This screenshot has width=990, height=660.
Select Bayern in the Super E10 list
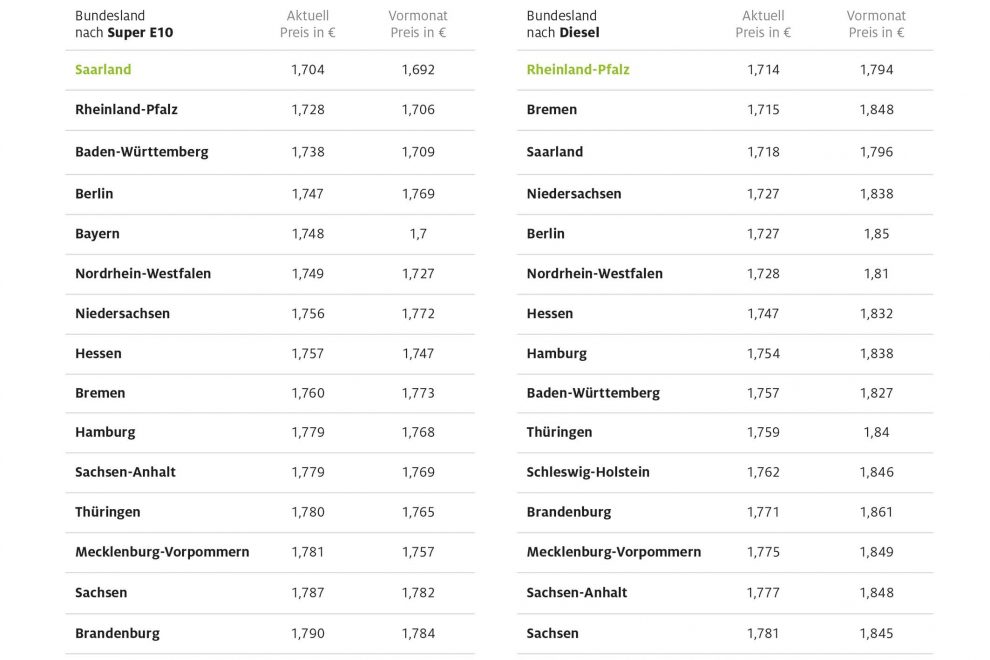click(x=97, y=234)
